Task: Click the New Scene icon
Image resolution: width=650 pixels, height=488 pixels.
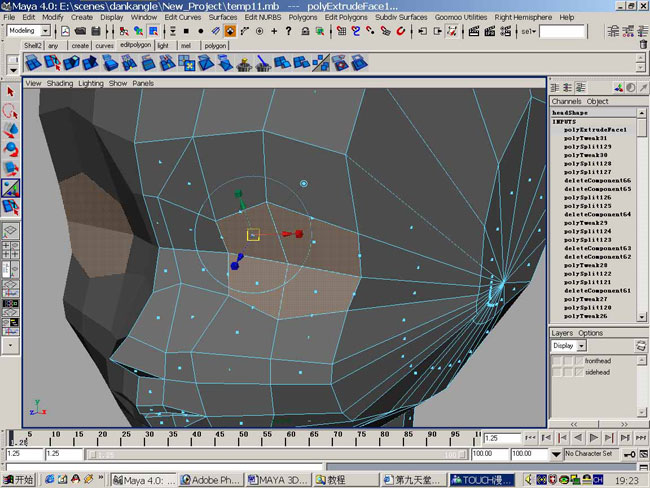Action: point(65,31)
